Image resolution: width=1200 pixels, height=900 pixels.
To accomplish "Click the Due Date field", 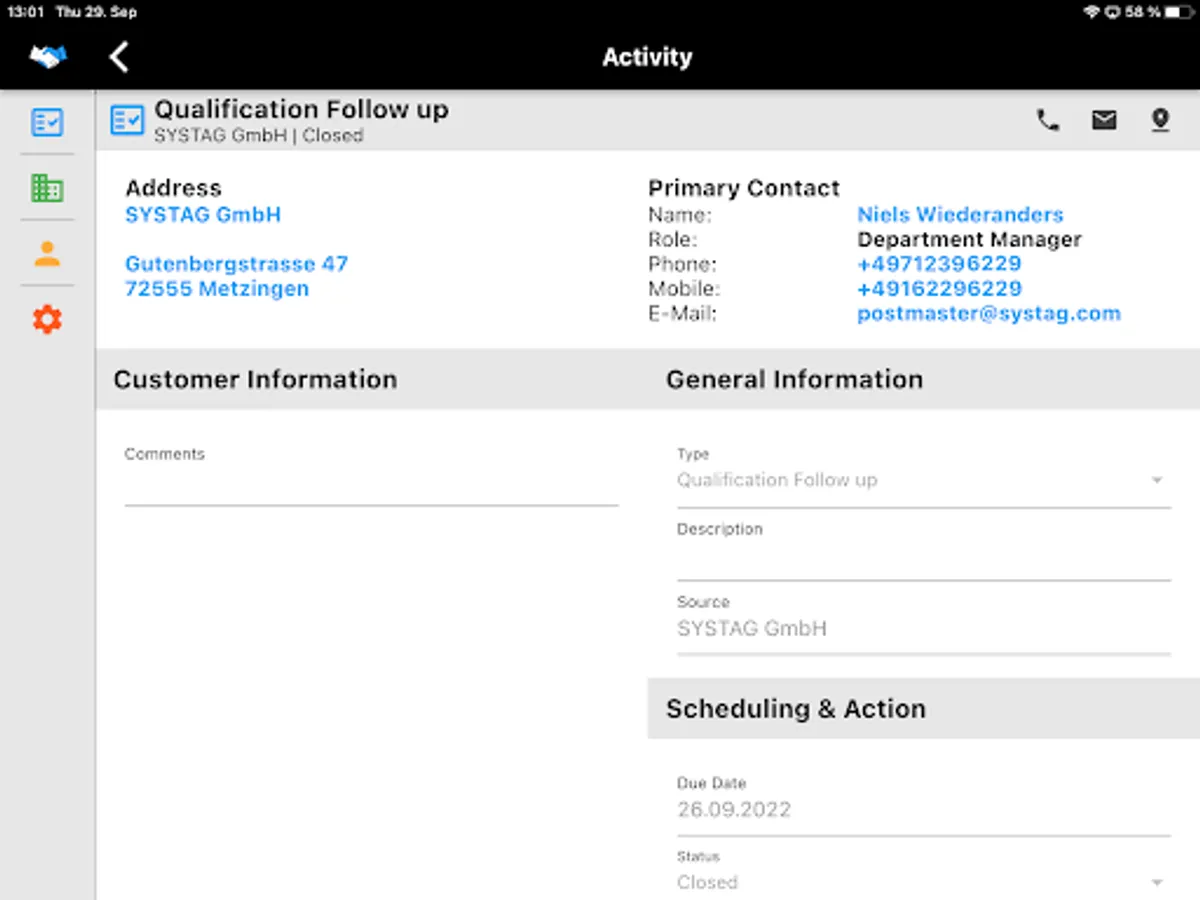I will 923,810.
